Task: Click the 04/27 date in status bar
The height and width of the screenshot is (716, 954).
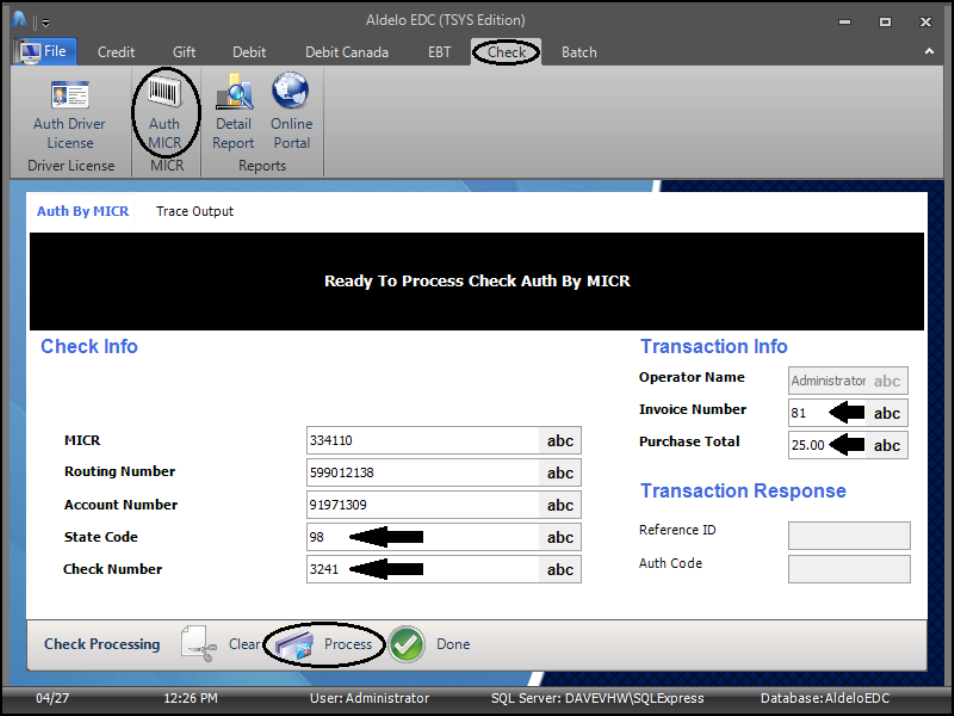Action: [x=52, y=698]
